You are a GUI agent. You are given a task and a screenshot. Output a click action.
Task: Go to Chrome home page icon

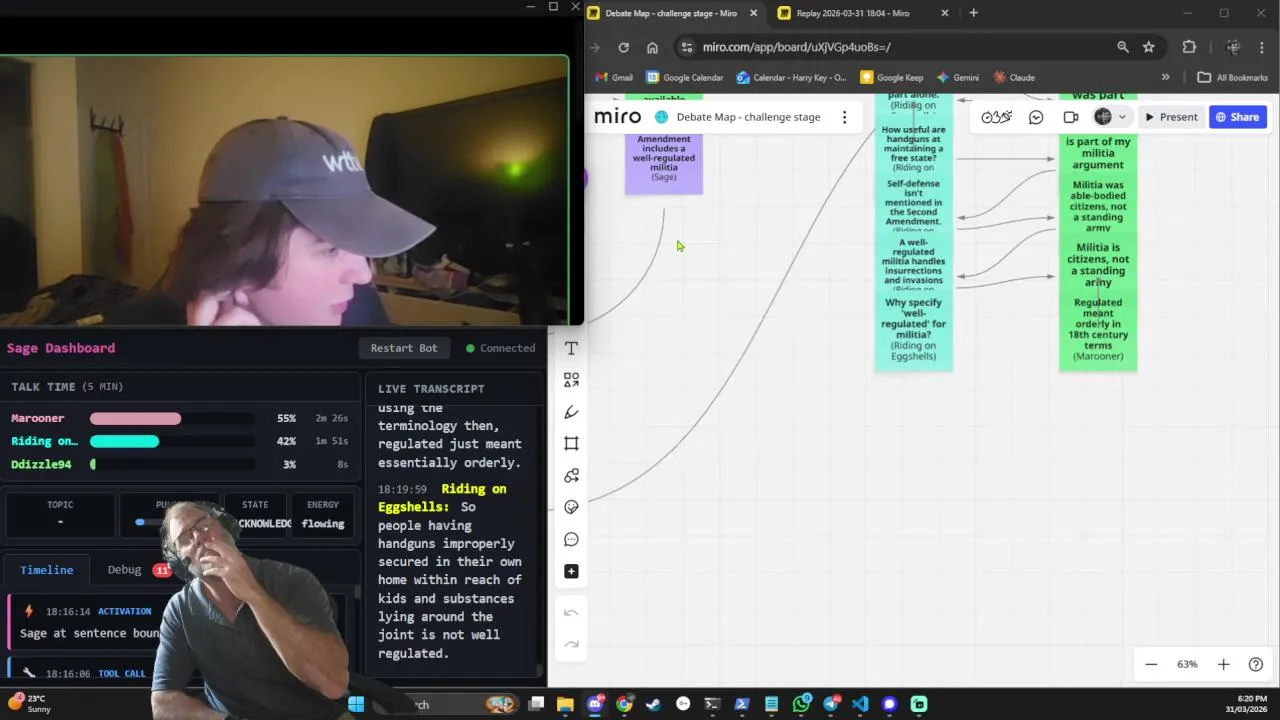[x=652, y=47]
